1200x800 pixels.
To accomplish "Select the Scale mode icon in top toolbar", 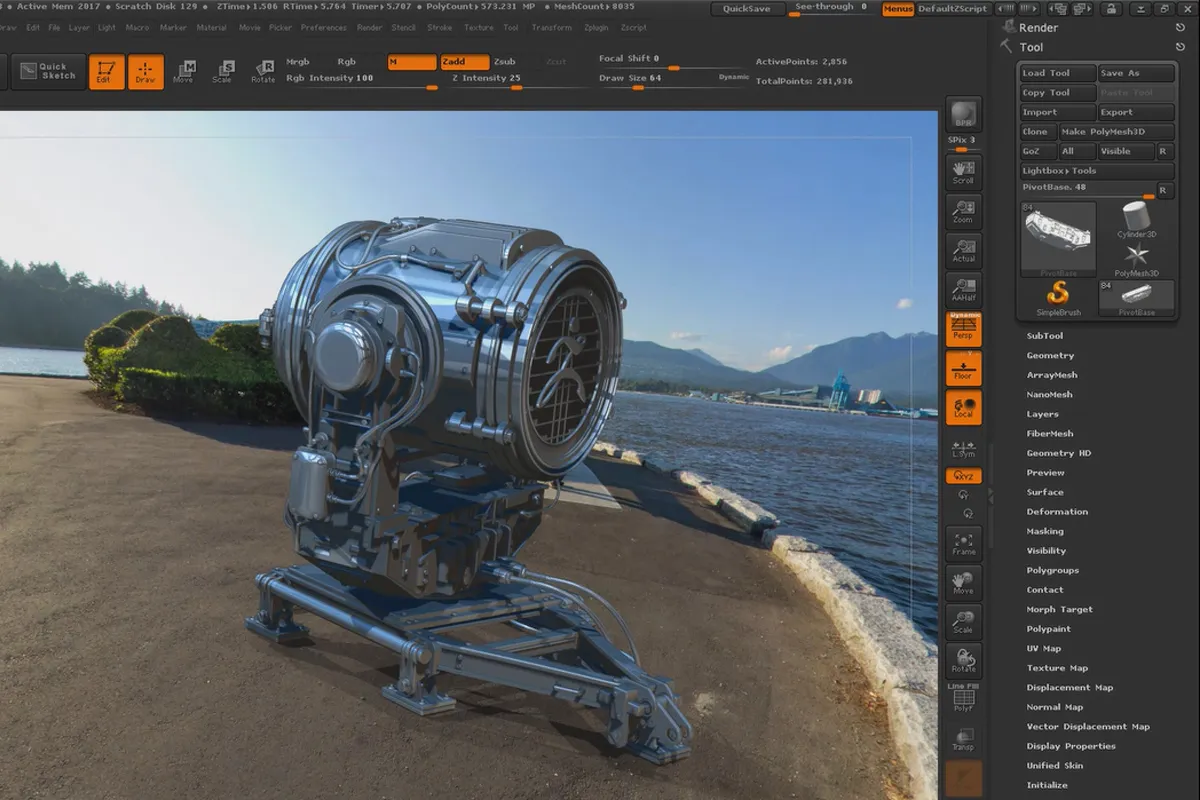I will click(x=223, y=72).
